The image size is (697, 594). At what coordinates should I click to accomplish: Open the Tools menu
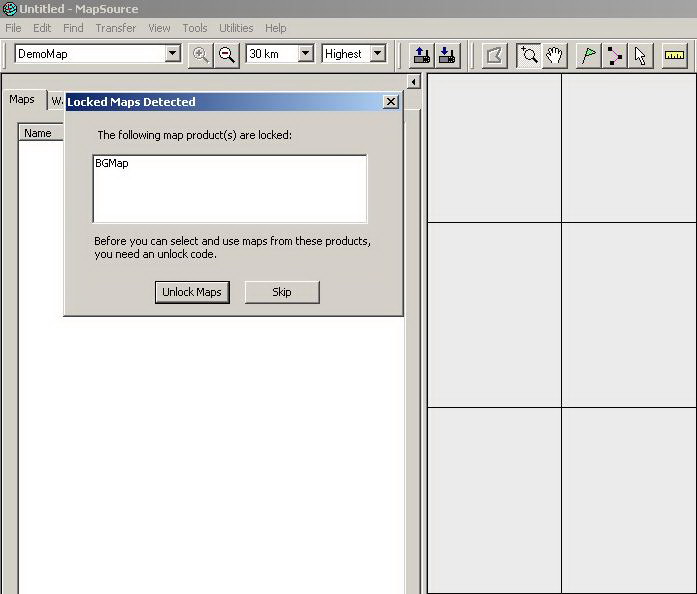195,28
